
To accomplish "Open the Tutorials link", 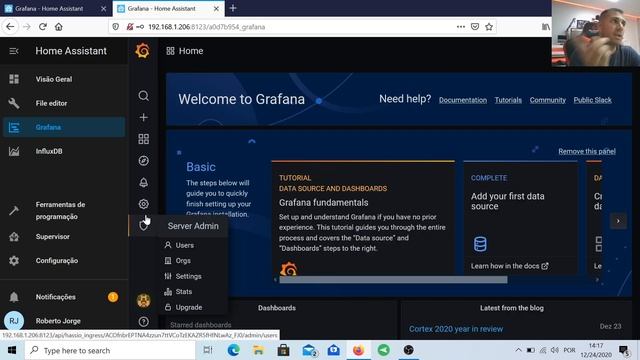I will click(508, 100).
